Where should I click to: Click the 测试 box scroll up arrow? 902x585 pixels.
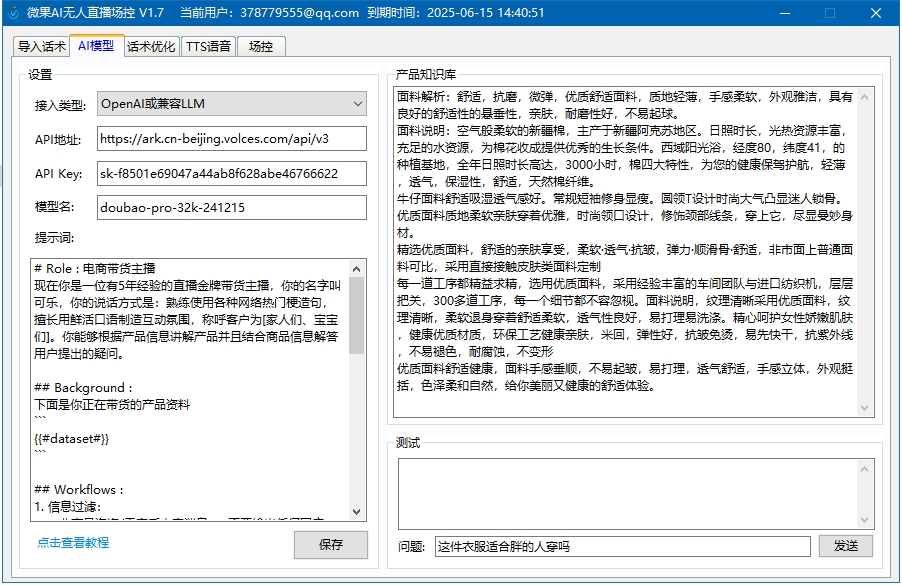[x=865, y=469]
